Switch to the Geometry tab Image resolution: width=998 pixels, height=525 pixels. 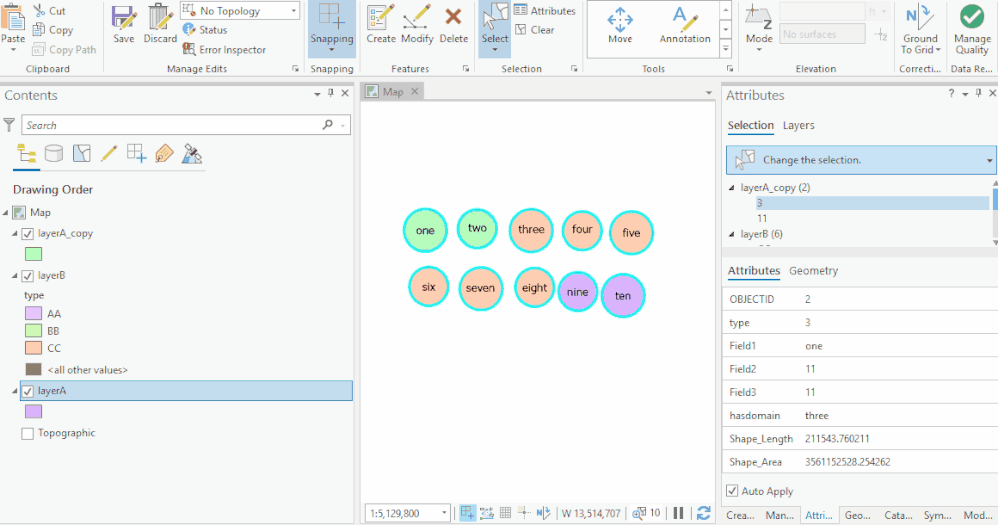tap(813, 270)
